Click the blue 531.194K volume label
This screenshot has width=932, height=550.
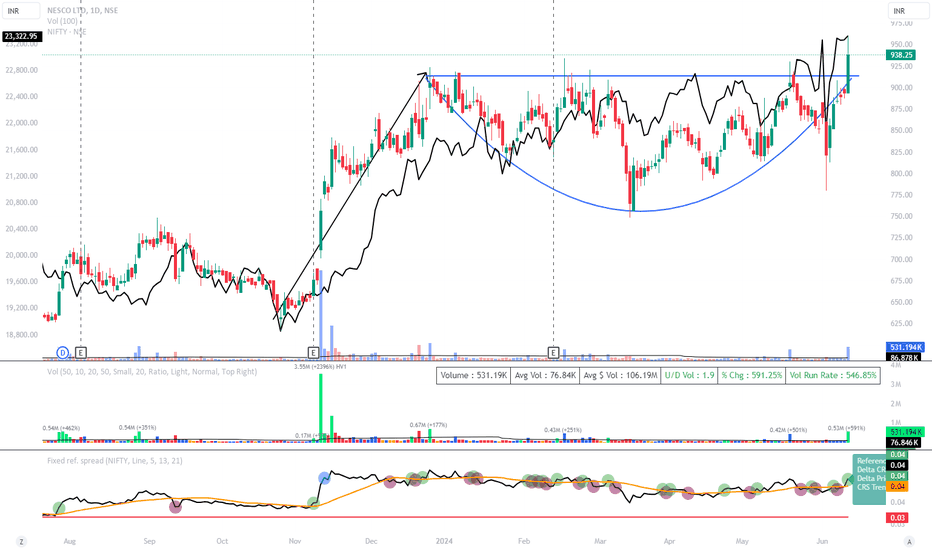point(906,347)
